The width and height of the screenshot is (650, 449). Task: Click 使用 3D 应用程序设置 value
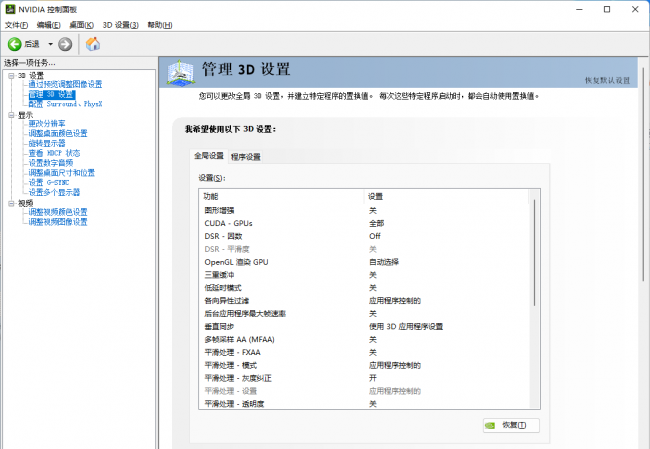(x=406, y=326)
